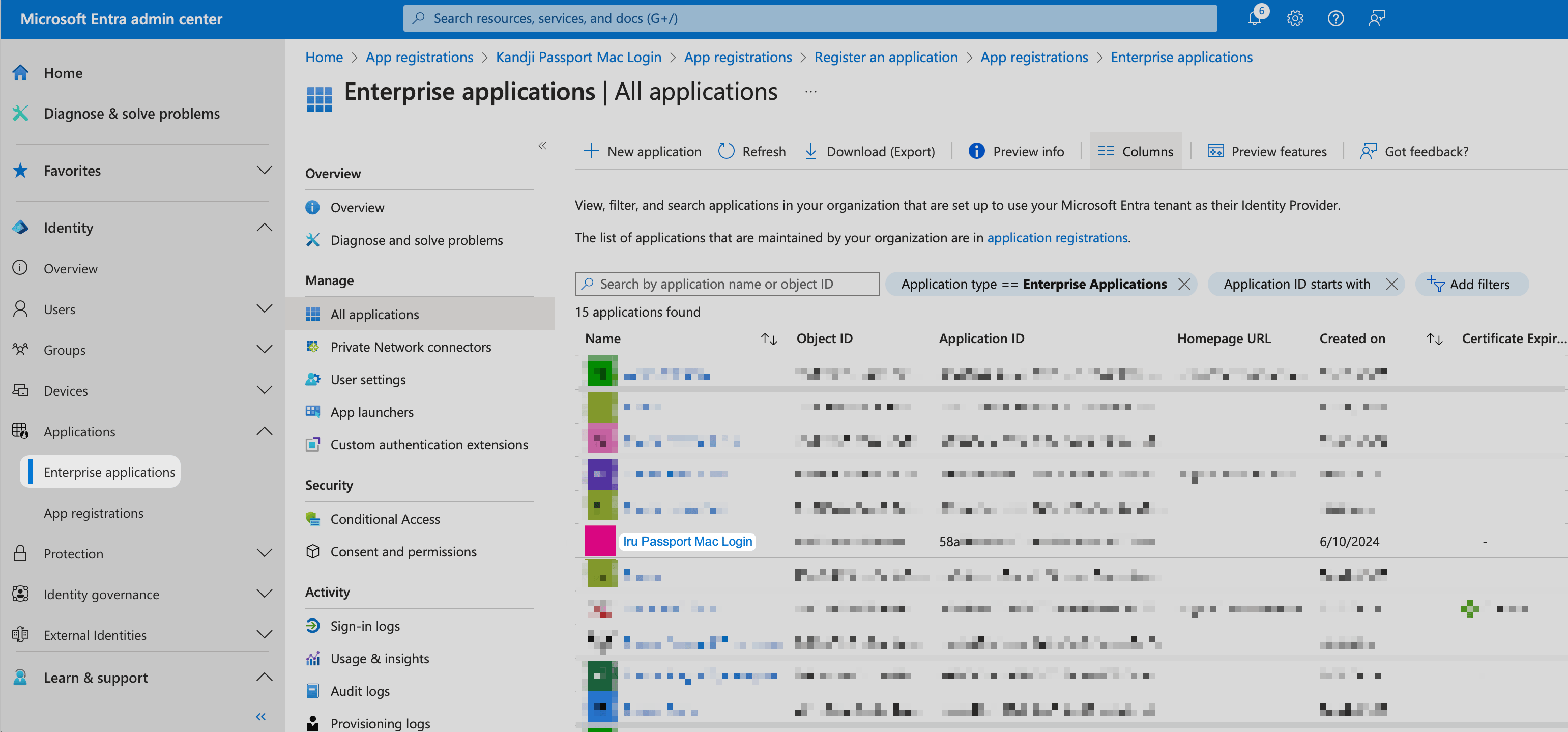Screen dimensions: 1568x732
Task: Collapse the main sidebar with bottom double chevron
Action: click(x=260, y=717)
